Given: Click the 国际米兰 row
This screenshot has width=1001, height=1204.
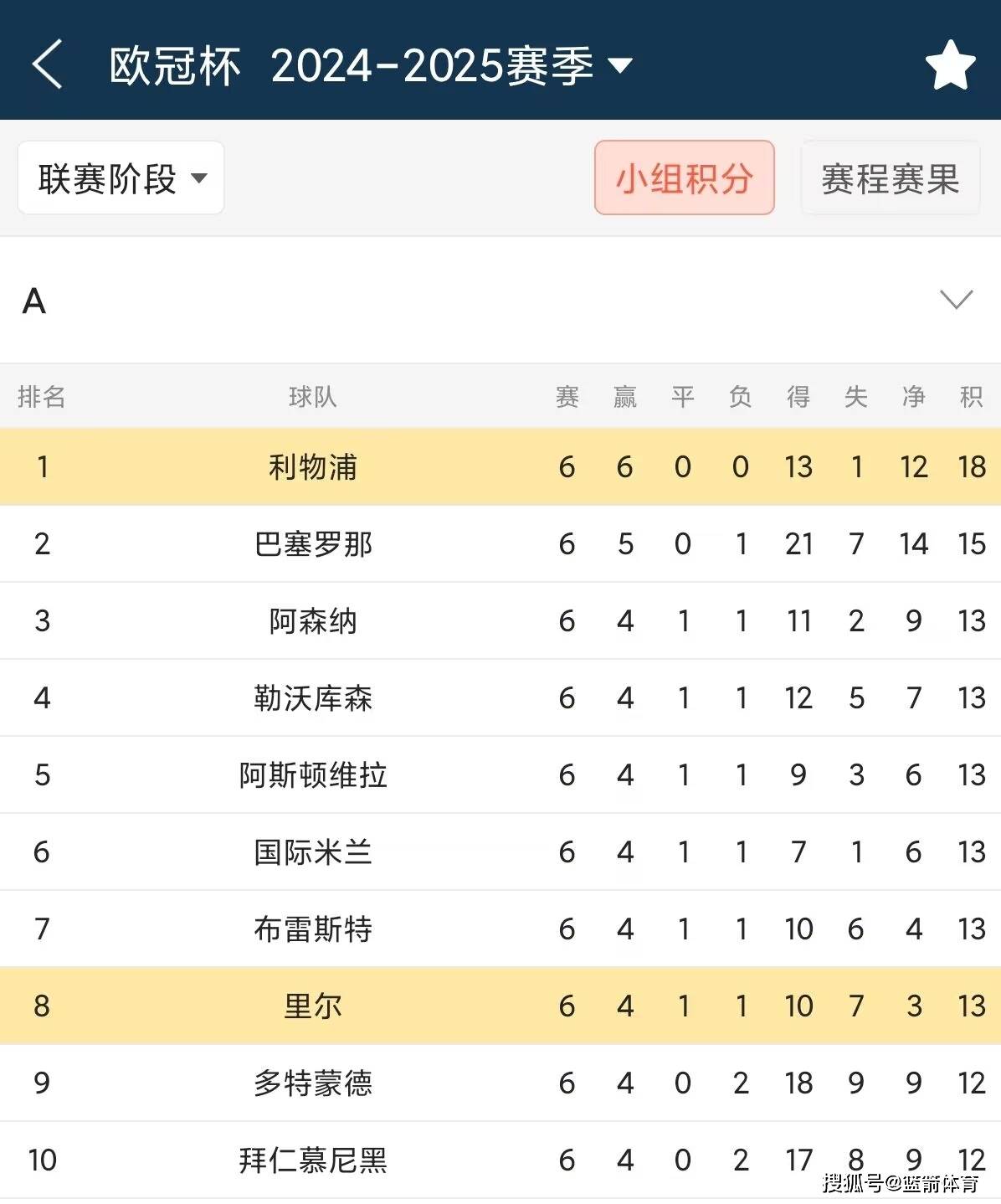Looking at the screenshot, I should tap(312, 852).
